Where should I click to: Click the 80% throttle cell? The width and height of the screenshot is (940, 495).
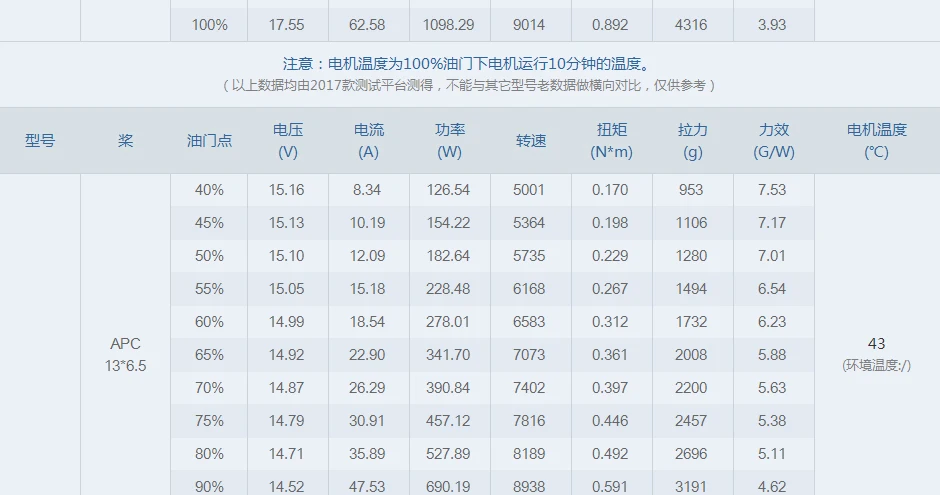(x=209, y=454)
